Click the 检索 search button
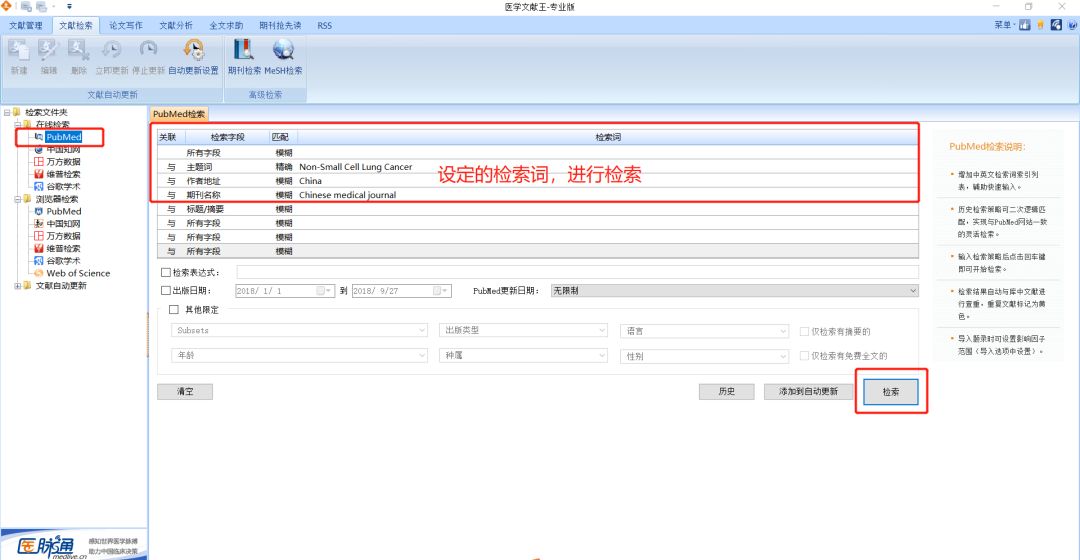 [891, 391]
